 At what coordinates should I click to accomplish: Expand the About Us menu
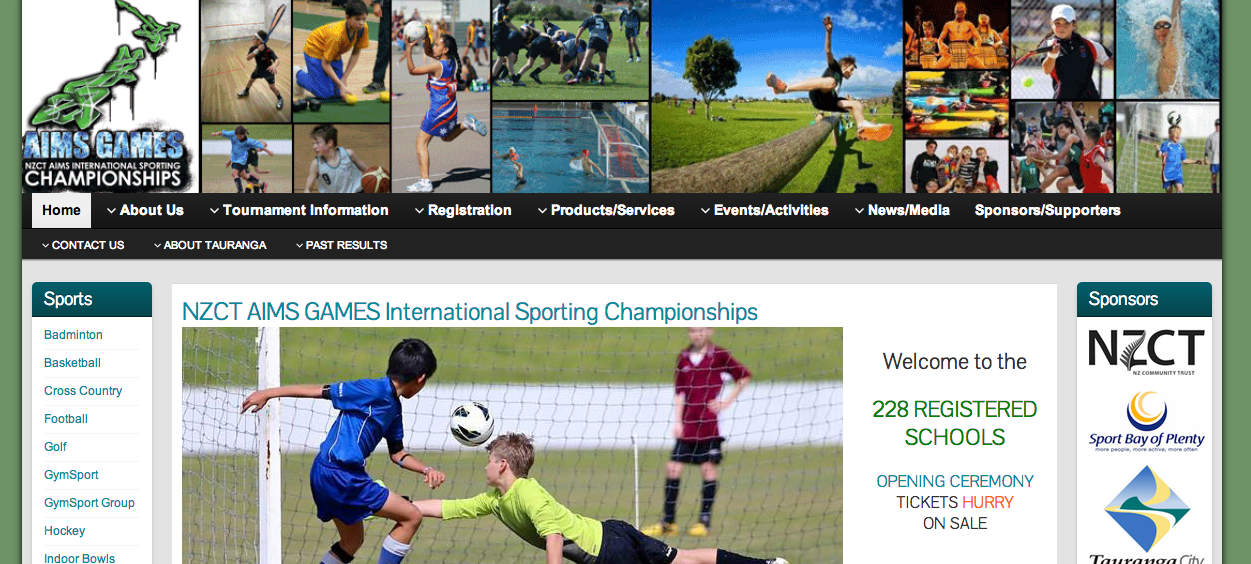[145, 210]
